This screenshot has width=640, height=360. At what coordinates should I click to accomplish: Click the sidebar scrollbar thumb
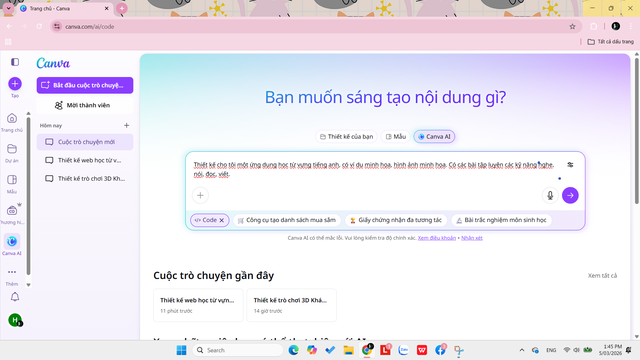point(28,196)
